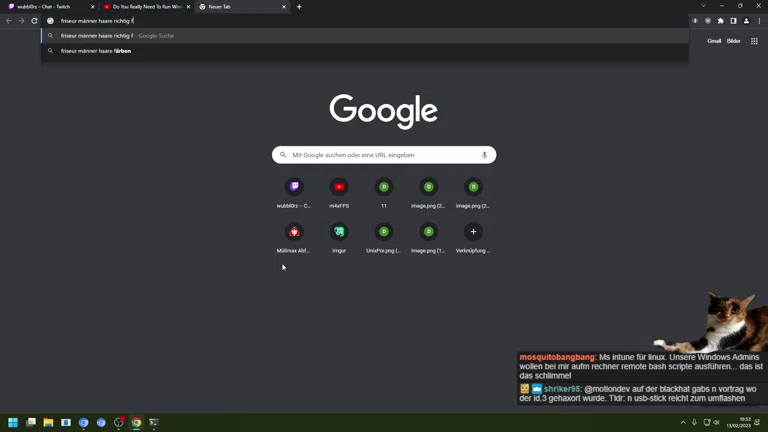Expand the tab search chevron

pos(703,6)
